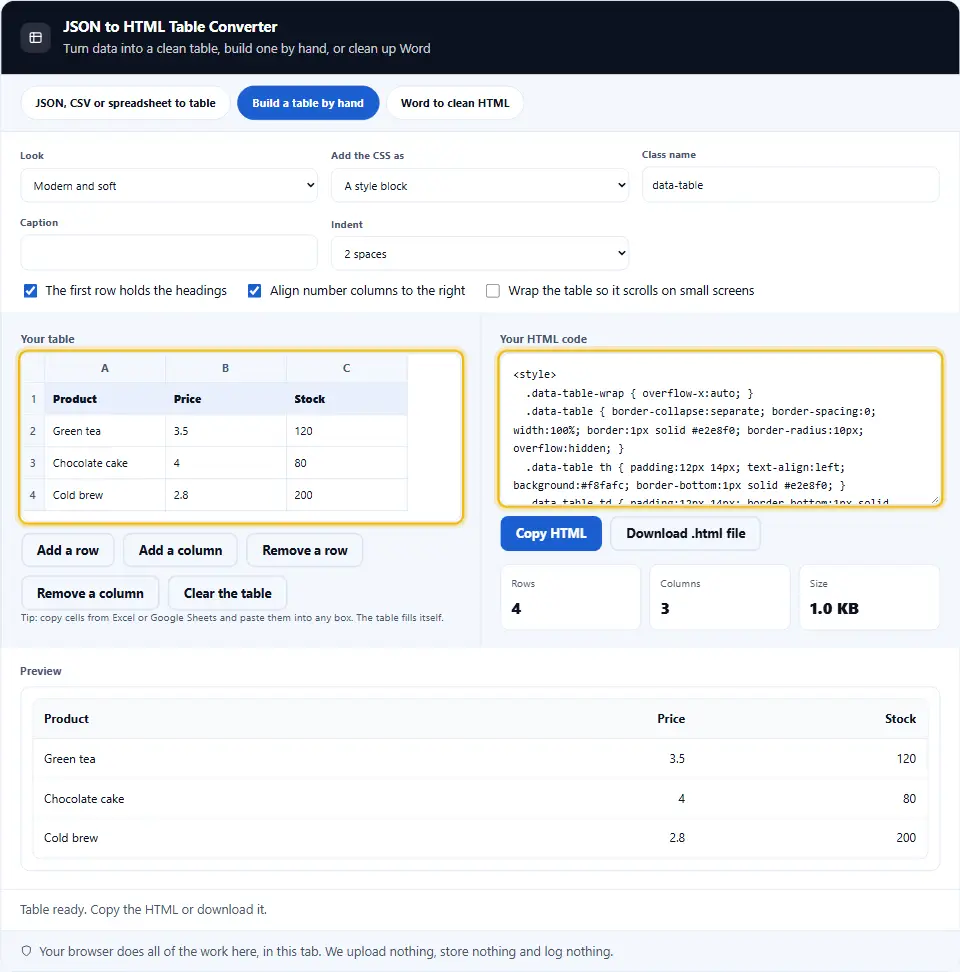This screenshot has width=960, height=972.
Task: Click the 'Remove a column' button
Action: coord(90,593)
